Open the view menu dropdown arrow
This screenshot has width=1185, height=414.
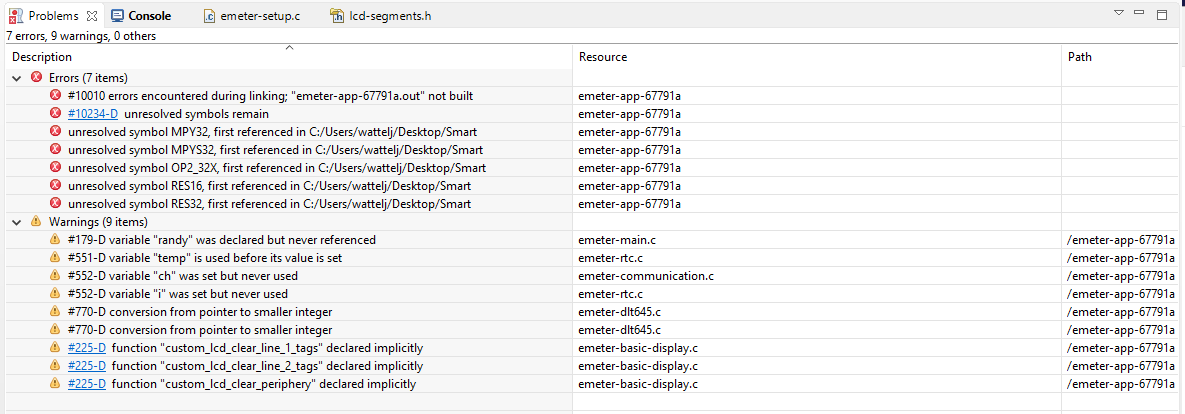(1119, 13)
